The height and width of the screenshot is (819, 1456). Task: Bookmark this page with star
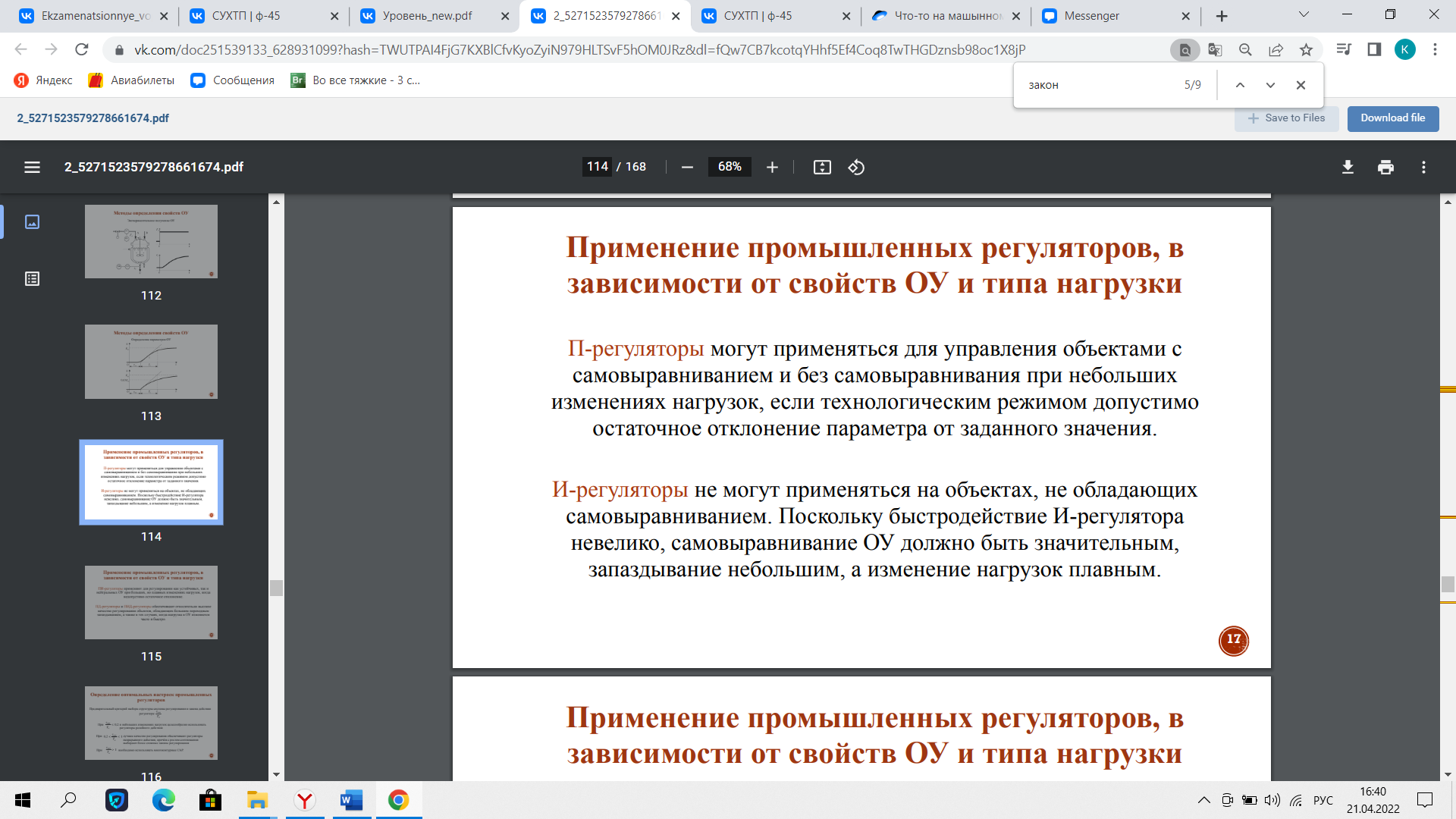pyautogui.click(x=1306, y=49)
